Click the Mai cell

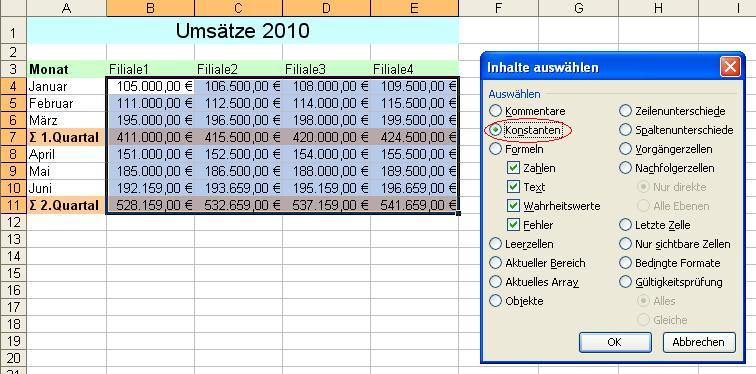(67, 172)
